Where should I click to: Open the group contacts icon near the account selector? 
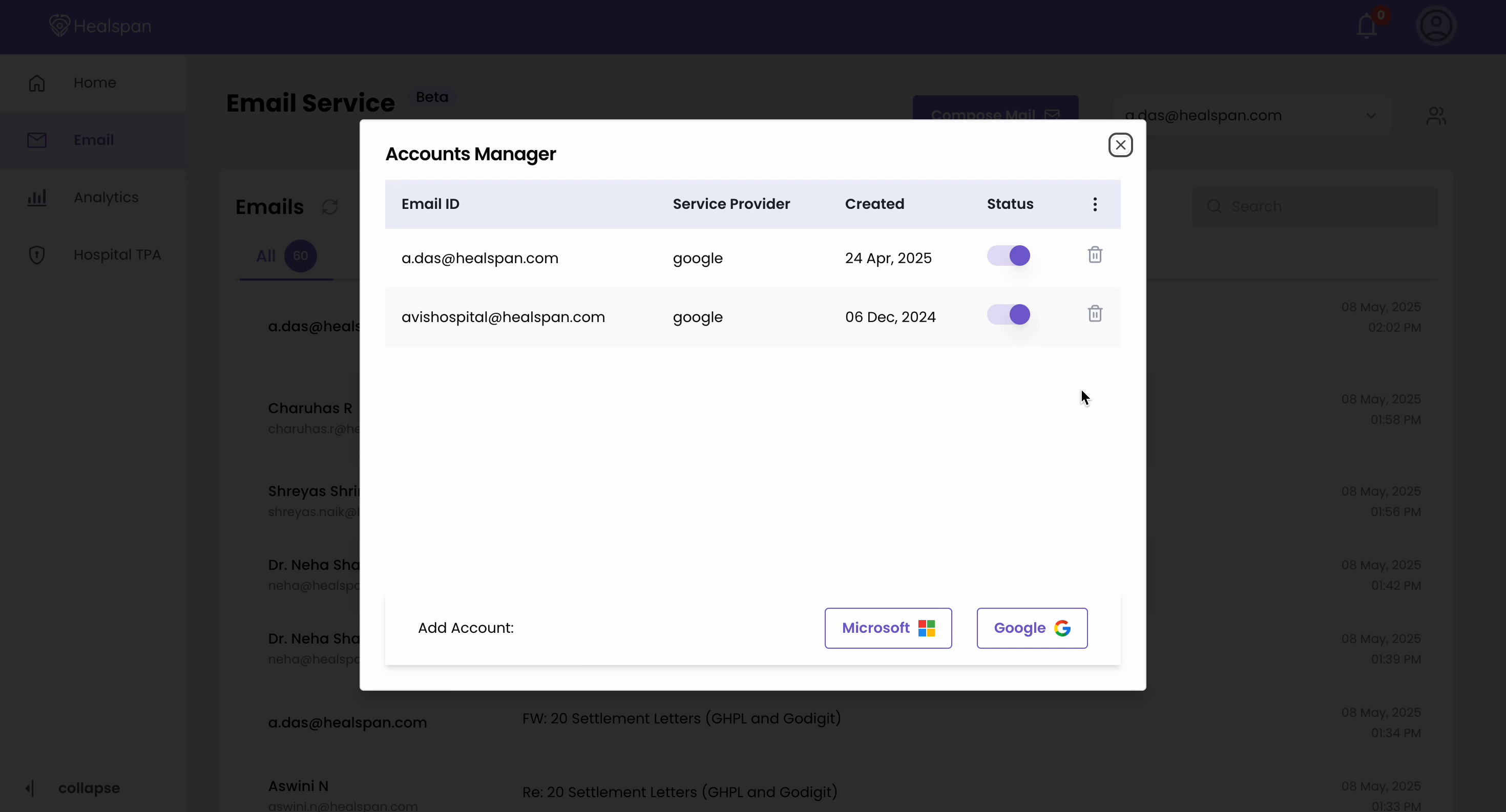pos(1437,115)
